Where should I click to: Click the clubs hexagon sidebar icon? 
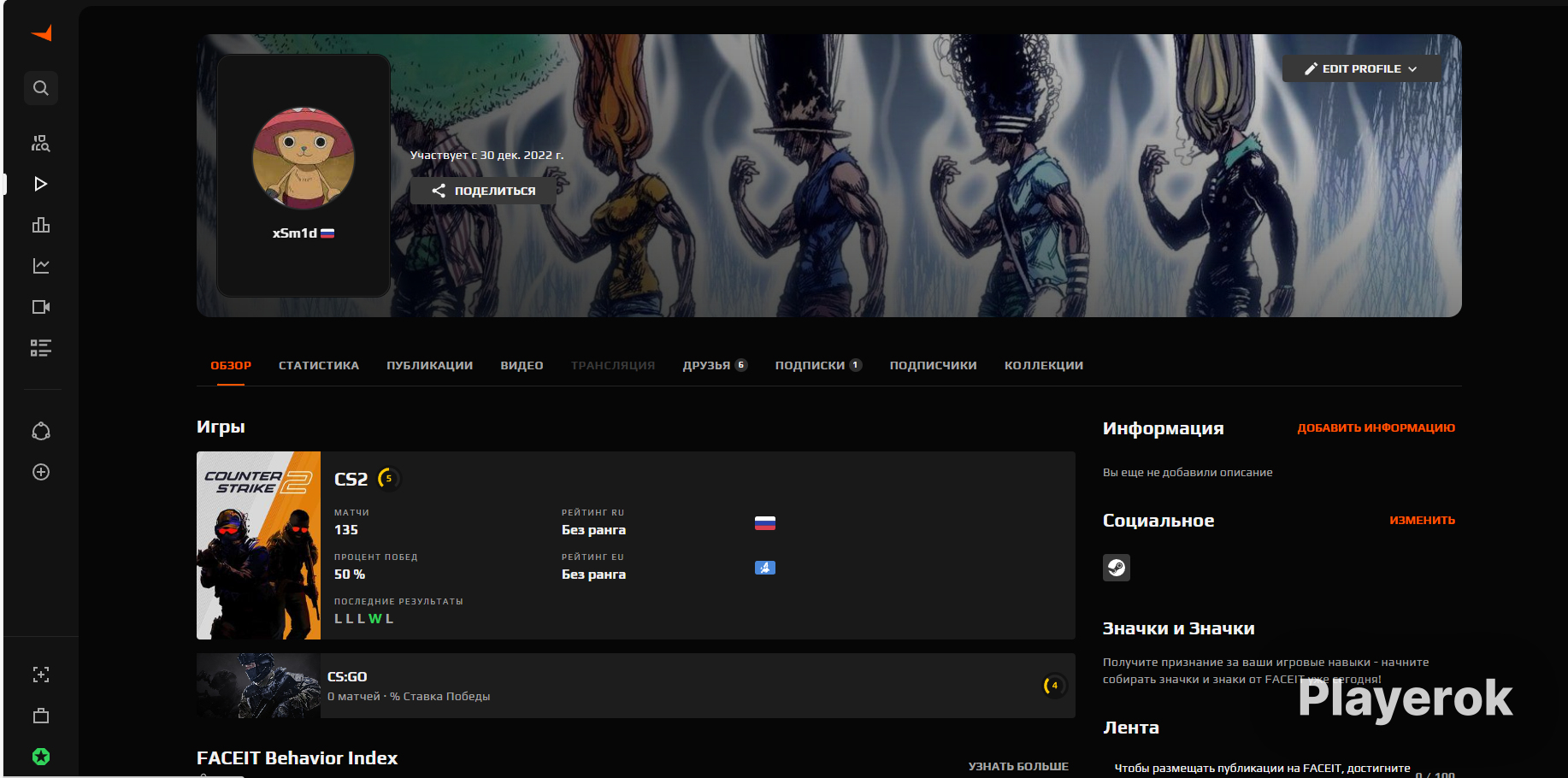(41, 431)
